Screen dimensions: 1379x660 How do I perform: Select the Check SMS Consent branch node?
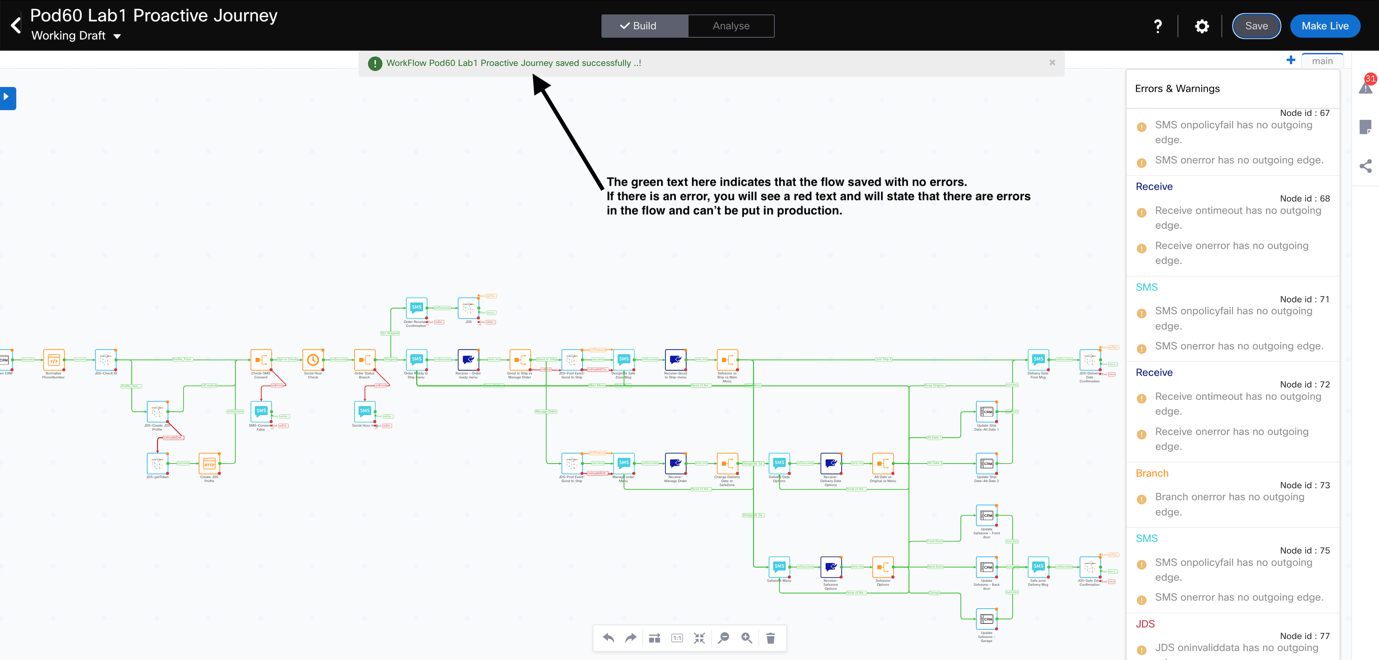point(261,360)
